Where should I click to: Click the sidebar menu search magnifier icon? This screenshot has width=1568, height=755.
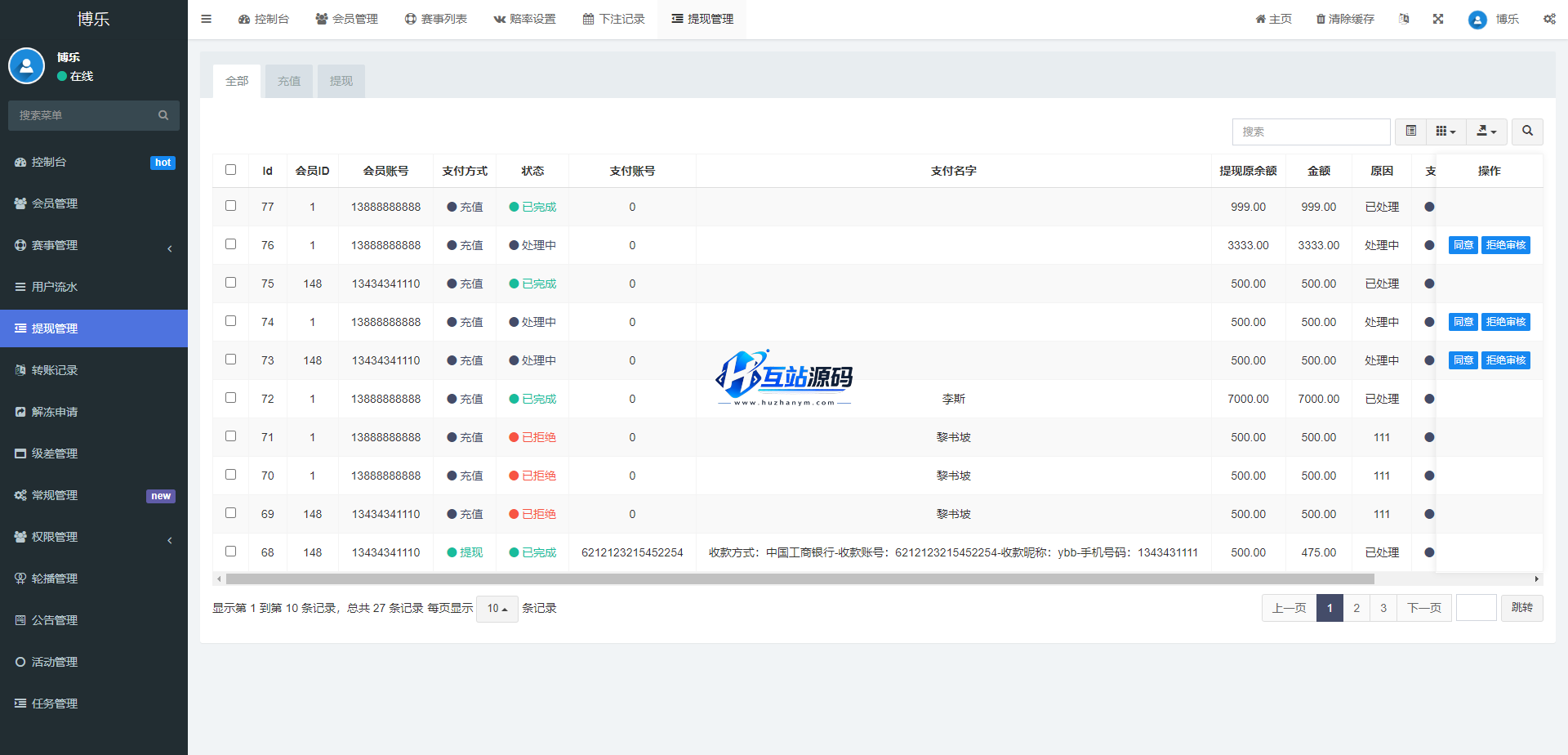point(163,116)
